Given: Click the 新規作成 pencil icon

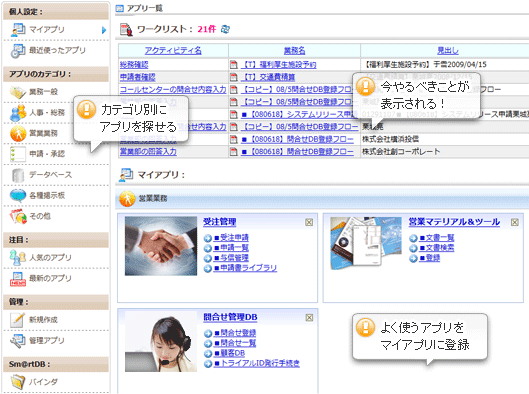Looking at the screenshot, I should pyautogui.click(x=18, y=320).
